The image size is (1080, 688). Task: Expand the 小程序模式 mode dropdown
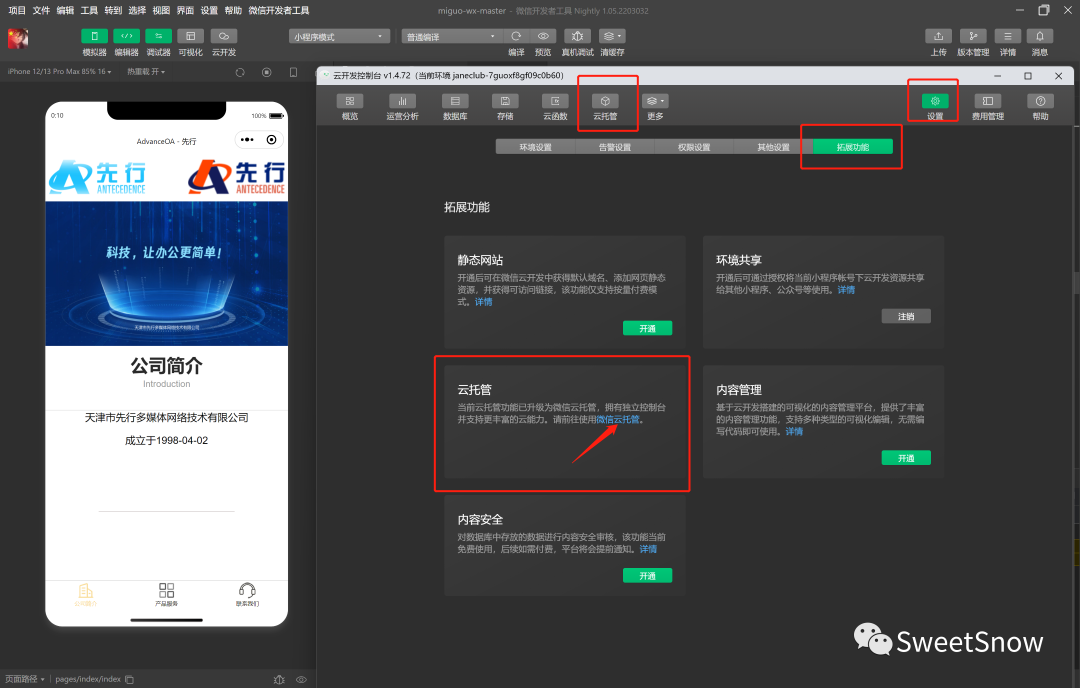pyautogui.click(x=339, y=37)
